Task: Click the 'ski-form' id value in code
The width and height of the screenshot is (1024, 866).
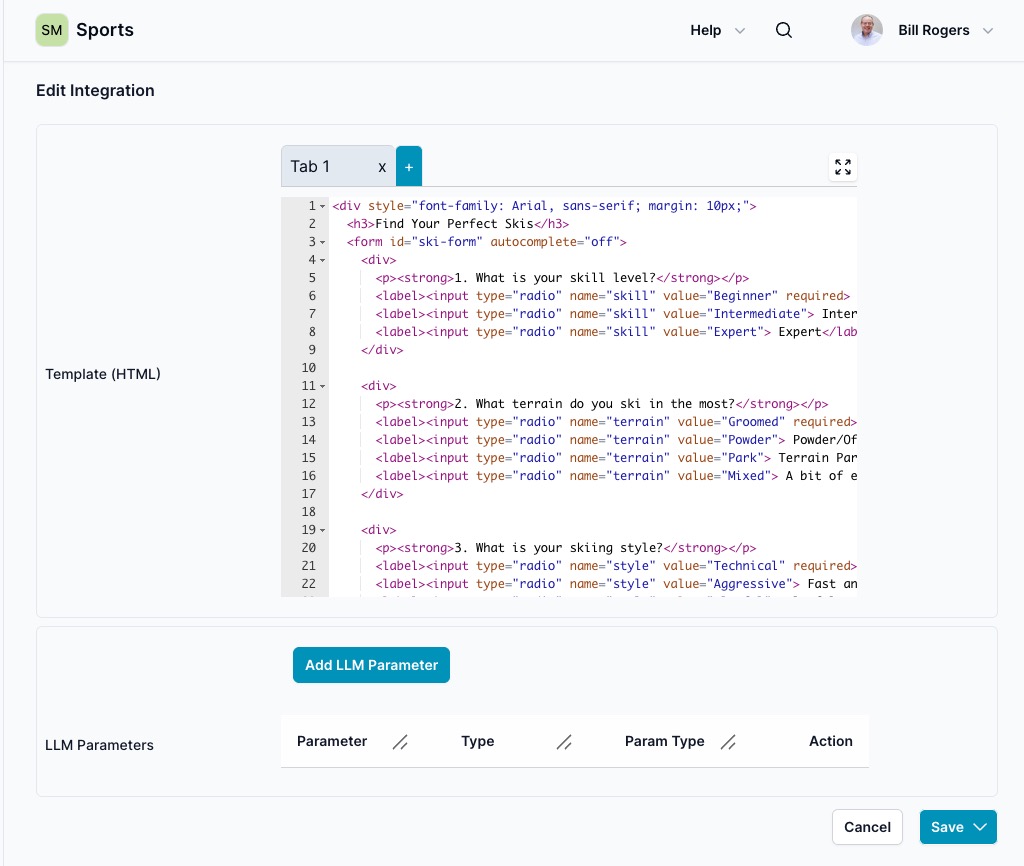Action: (x=447, y=242)
